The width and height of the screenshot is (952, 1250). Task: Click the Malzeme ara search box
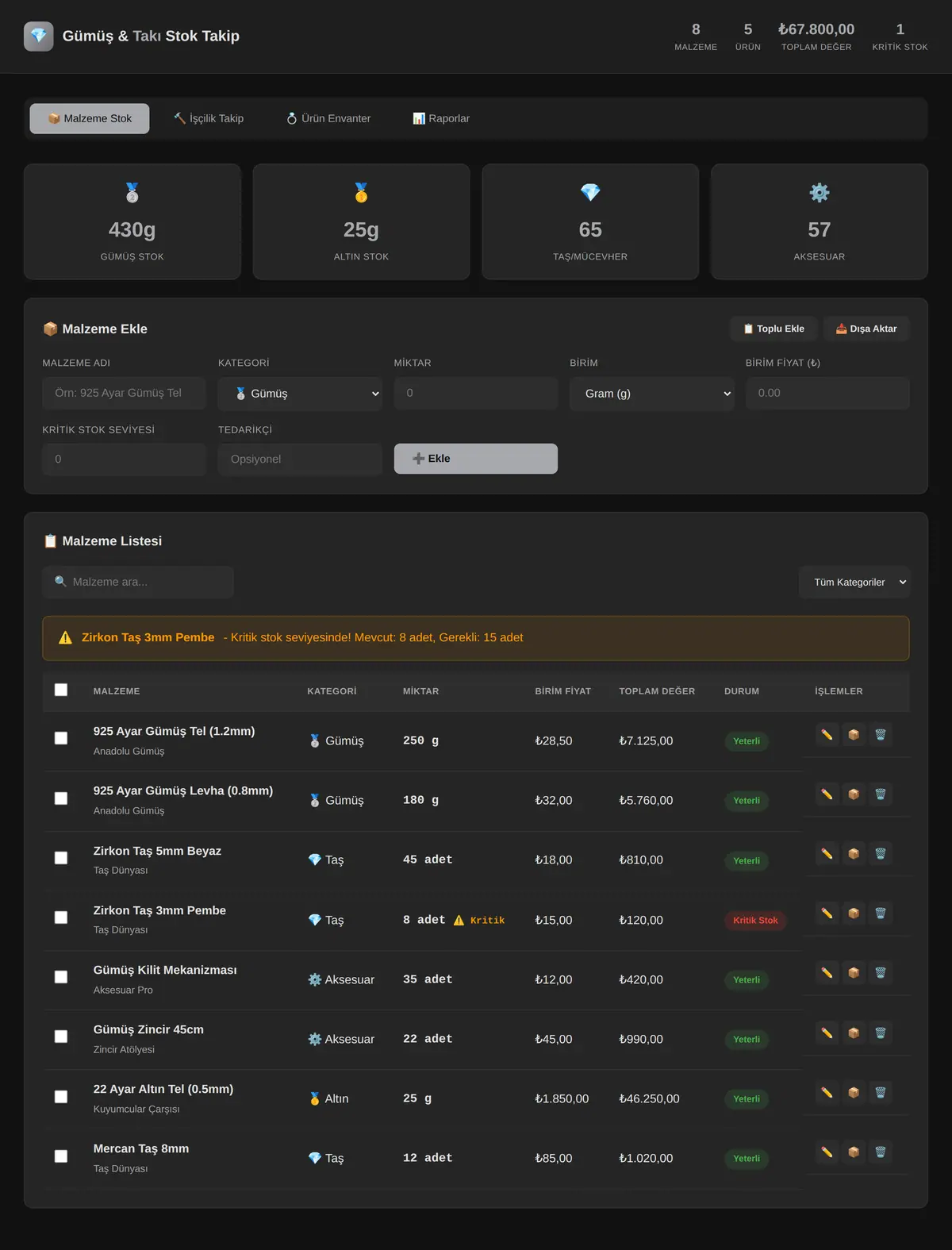click(x=138, y=582)
